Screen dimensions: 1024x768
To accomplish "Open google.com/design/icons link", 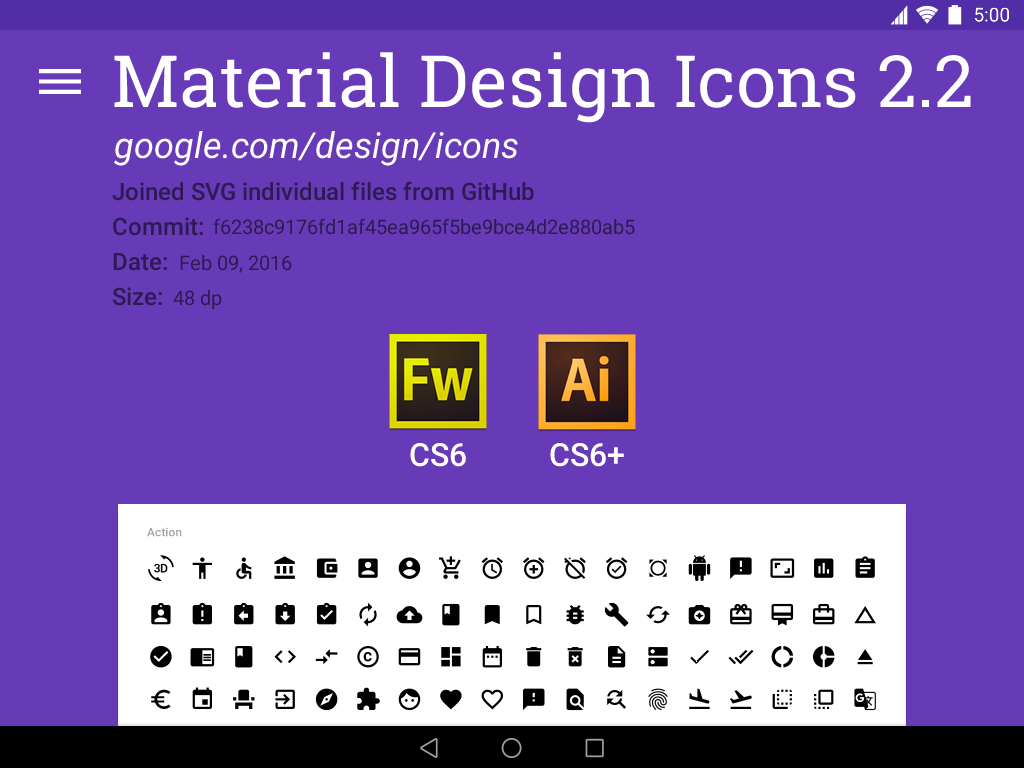I will (x=315, y=146).
